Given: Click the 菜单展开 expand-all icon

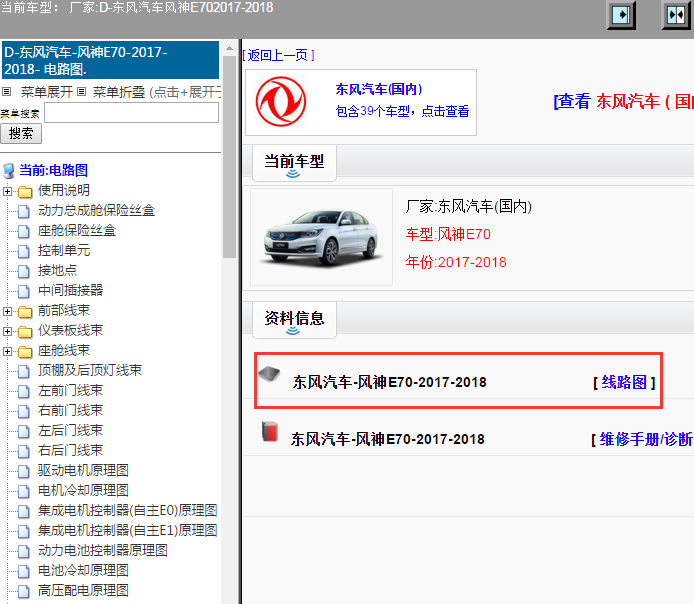Looking at the screenshot, I should coord(6,92).
